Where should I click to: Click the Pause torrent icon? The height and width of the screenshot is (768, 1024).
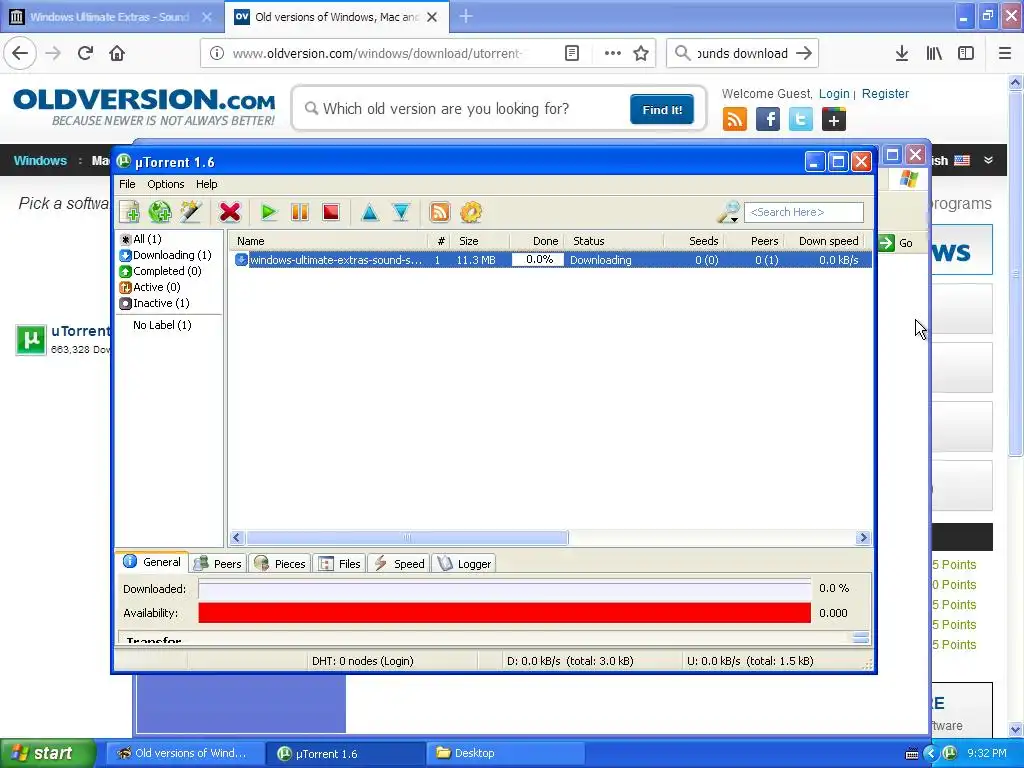tap(300, 212)
